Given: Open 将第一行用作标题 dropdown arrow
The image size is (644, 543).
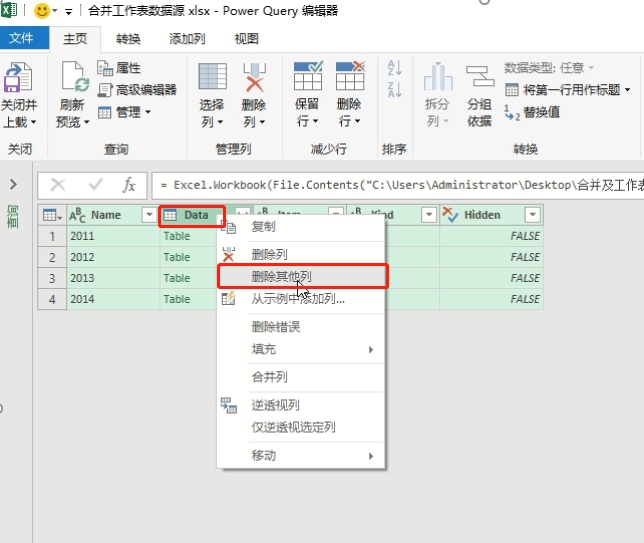Looking at the screenshot, I should click(x=628, y=90).
